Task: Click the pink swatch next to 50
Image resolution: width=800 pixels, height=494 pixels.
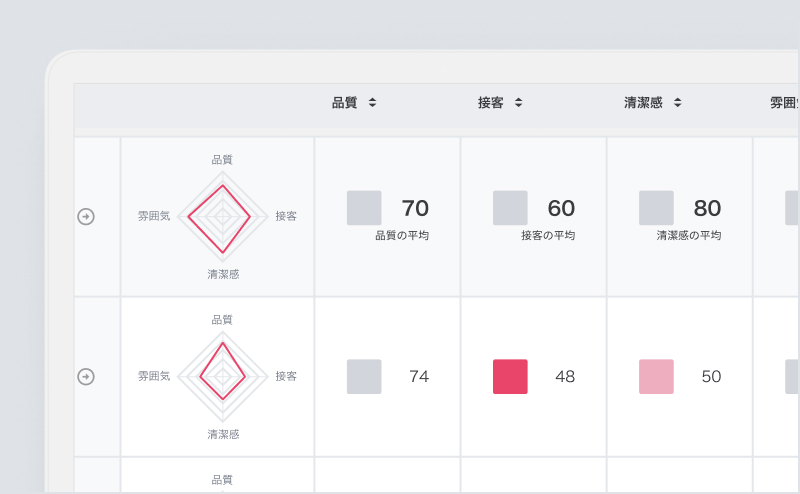Action: (656, 377)
